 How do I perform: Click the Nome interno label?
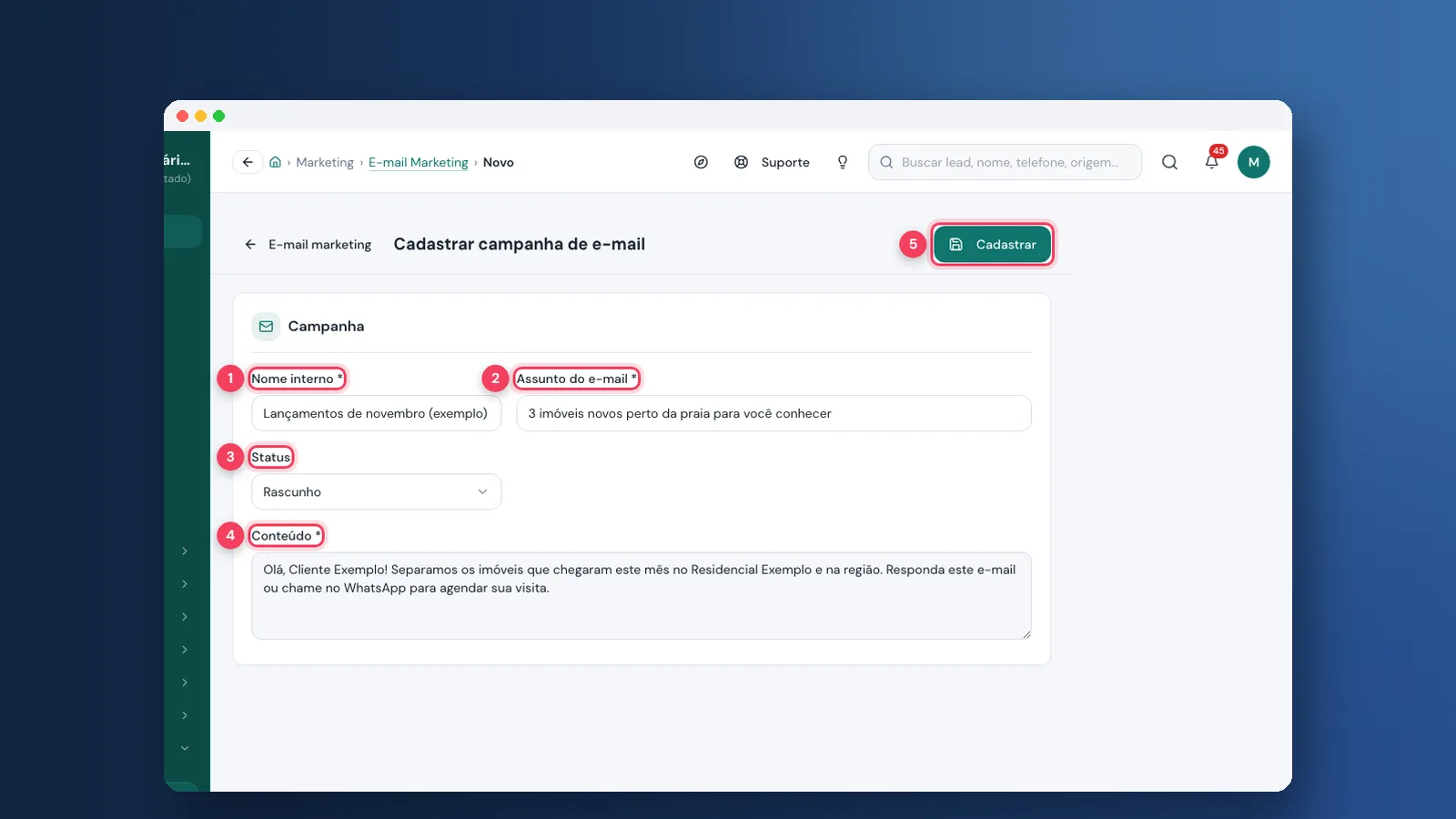click(297, 379)
